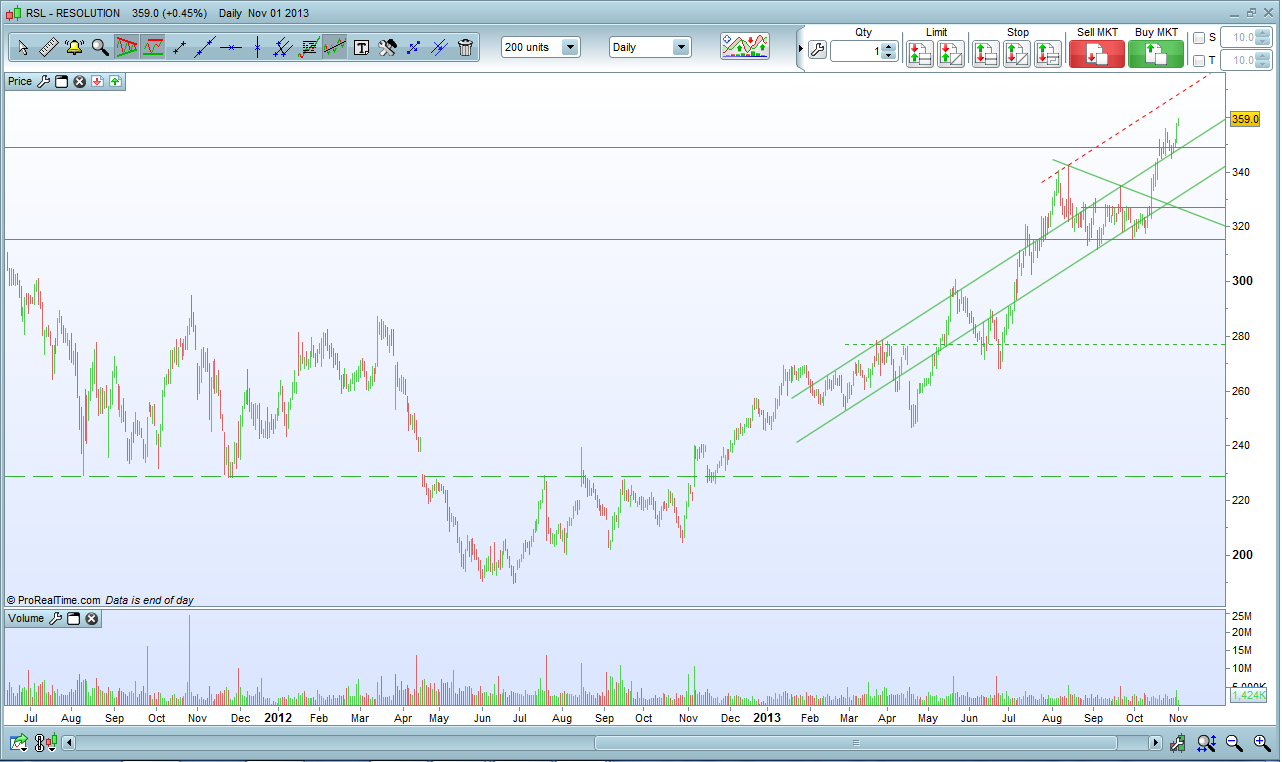Activate the magnifying glass zoom tool
The height and width of the screenshot is (762, 1282).
tap(100, 47)
